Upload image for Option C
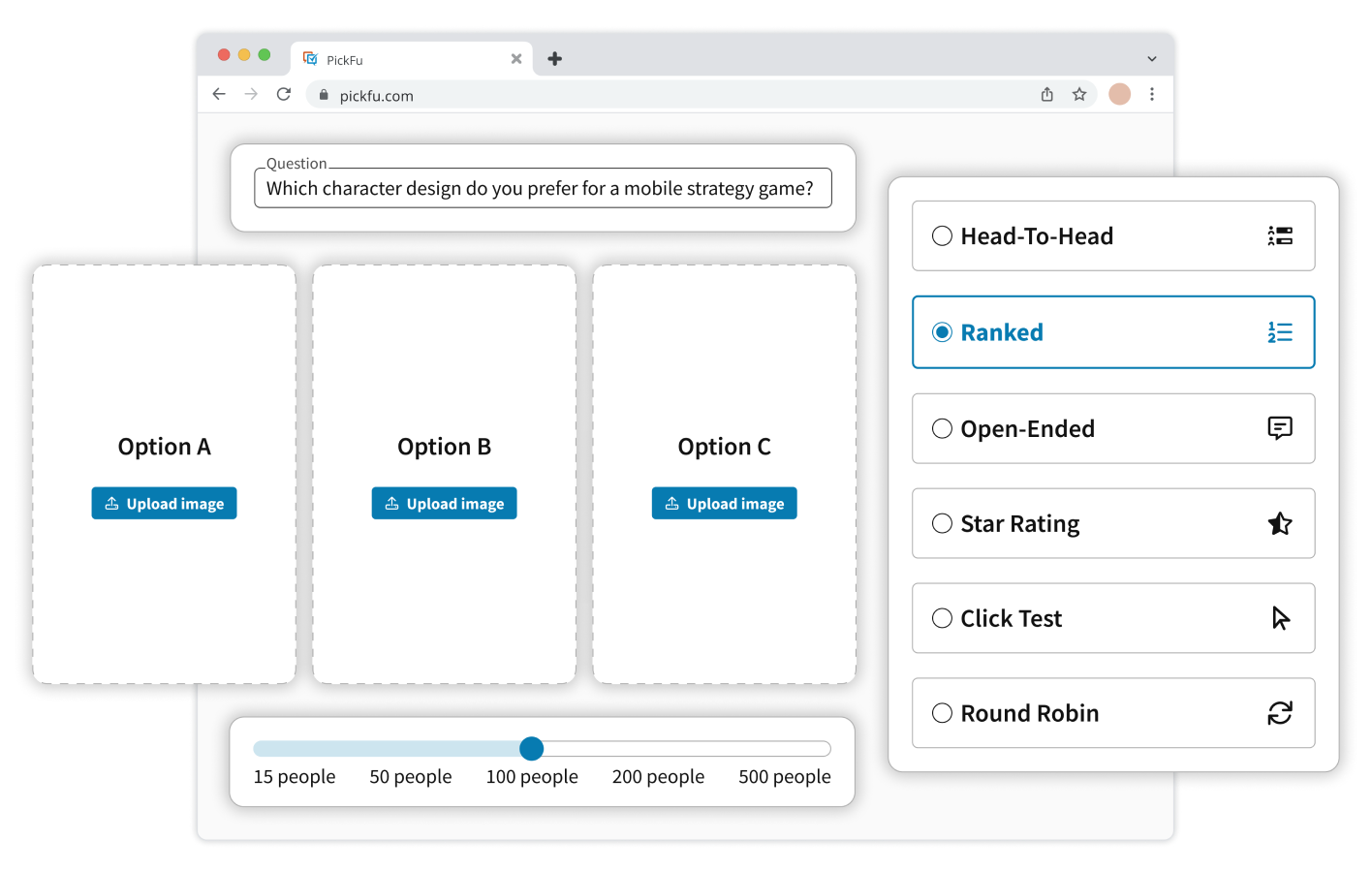 [x=724, y=503]
